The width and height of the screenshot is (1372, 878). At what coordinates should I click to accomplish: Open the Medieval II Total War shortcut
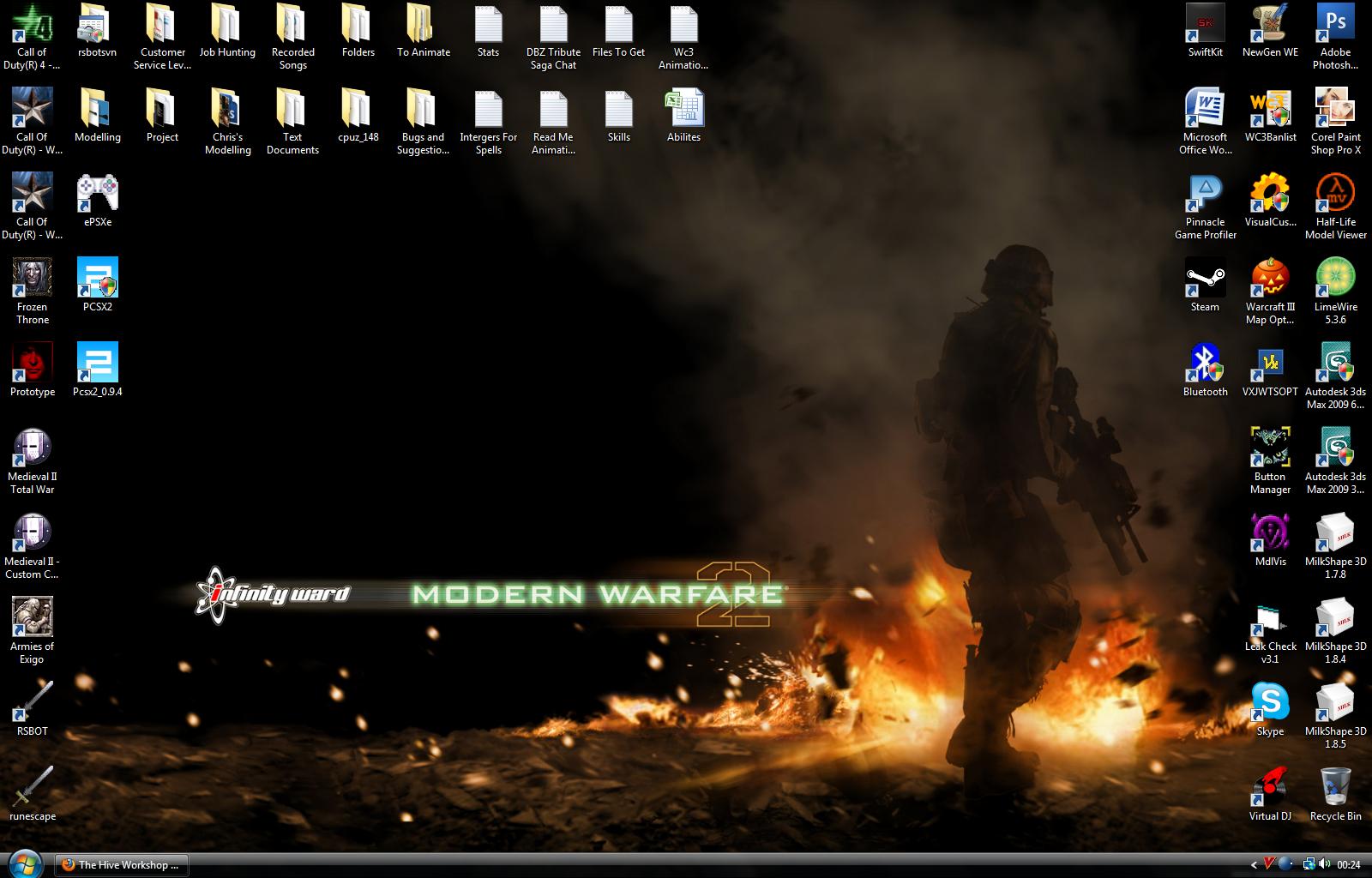click(32, 461)
